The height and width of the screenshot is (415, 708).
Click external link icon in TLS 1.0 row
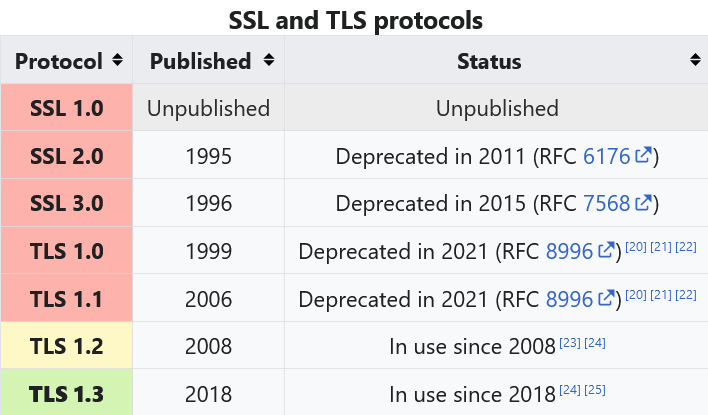pos(608,251)
